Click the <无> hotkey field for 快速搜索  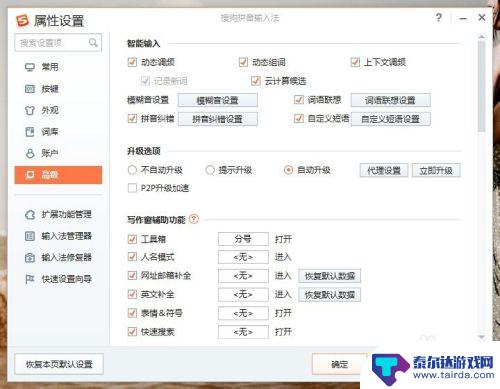click(x=243, y=332)
